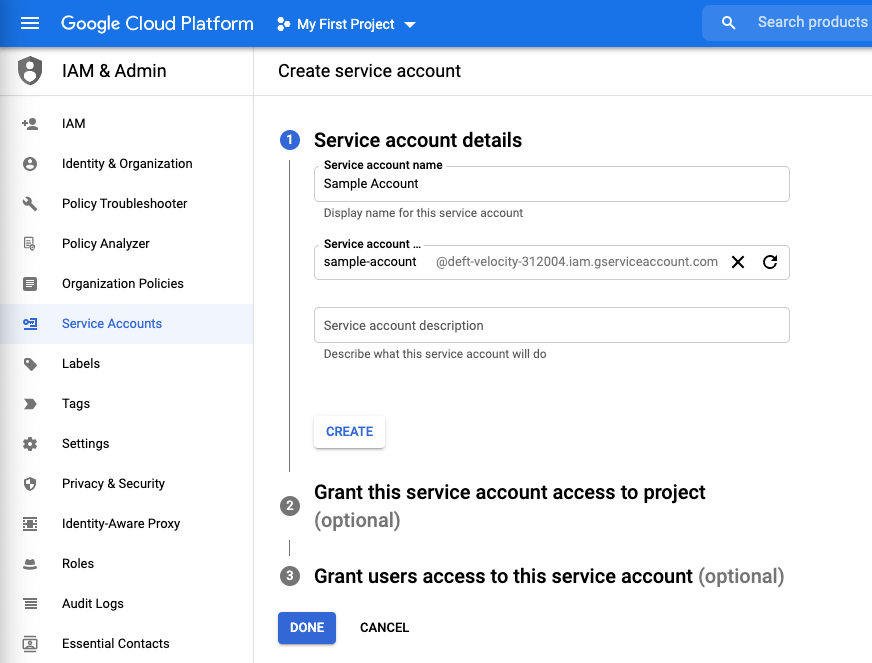Open the hamburger navigation menu

30,23
